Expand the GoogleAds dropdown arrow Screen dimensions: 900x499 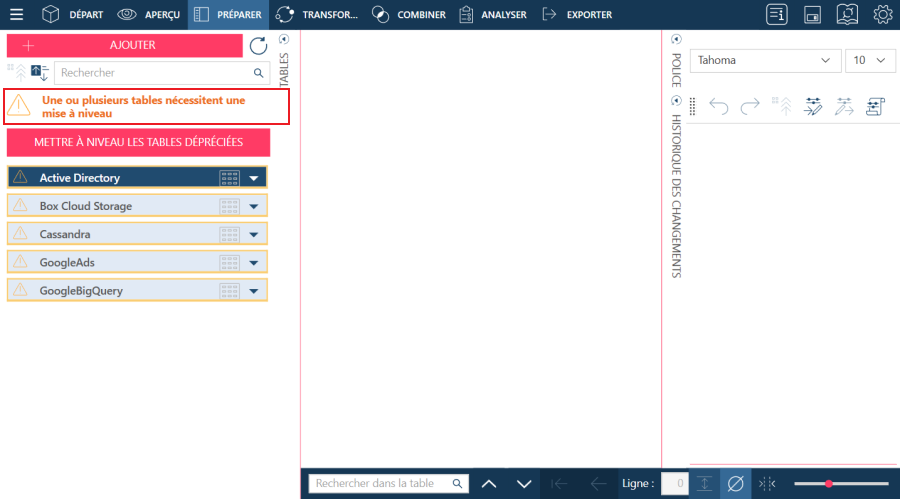coord(254,262)
